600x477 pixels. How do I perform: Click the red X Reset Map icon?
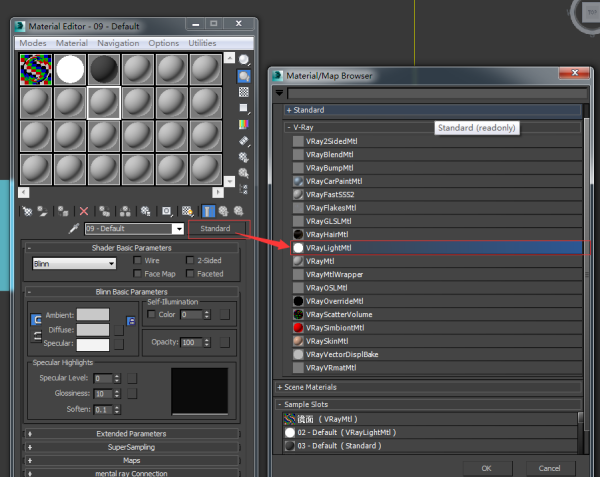(x=84, y=211)
